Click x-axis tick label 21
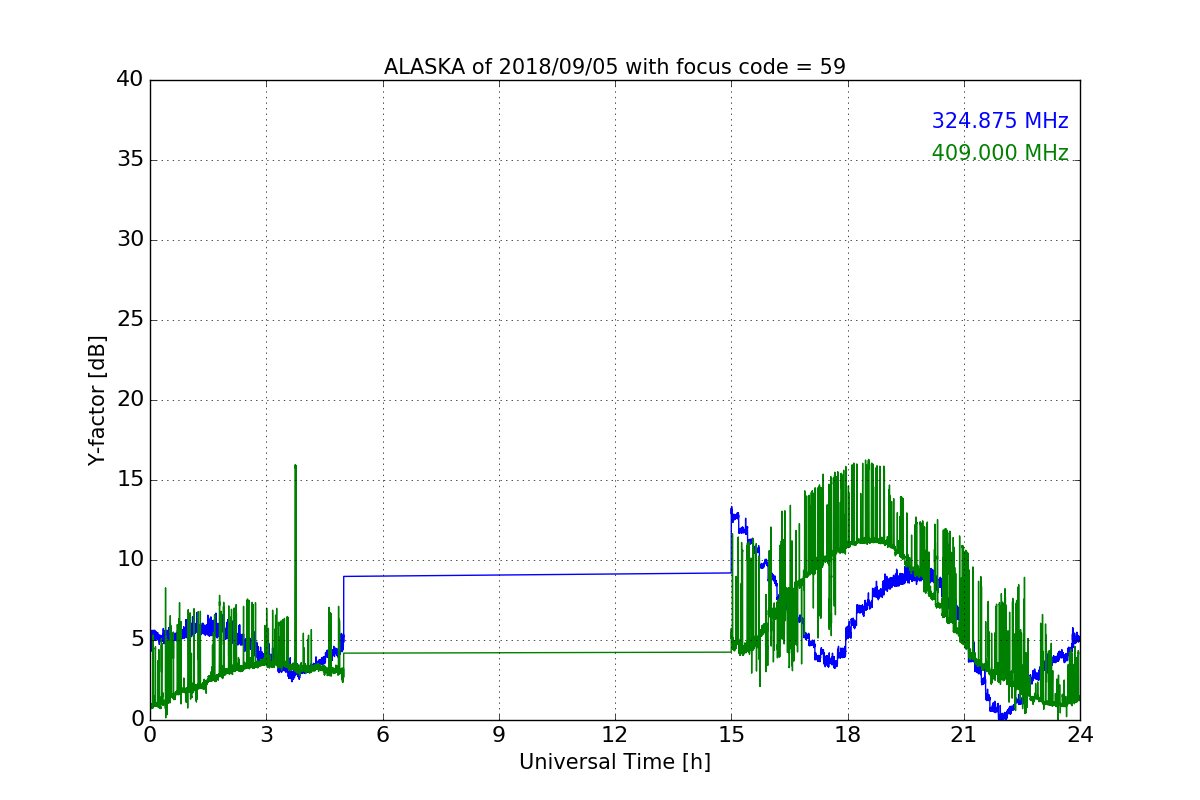 click(x=964, y=734)
